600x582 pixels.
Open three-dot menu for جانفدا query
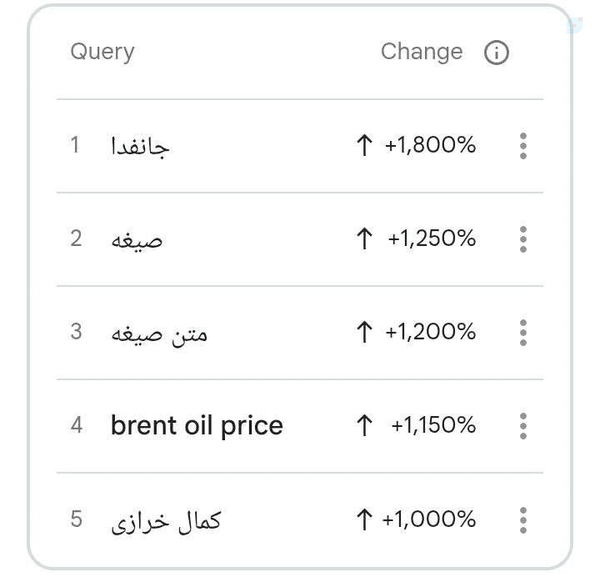523,146
